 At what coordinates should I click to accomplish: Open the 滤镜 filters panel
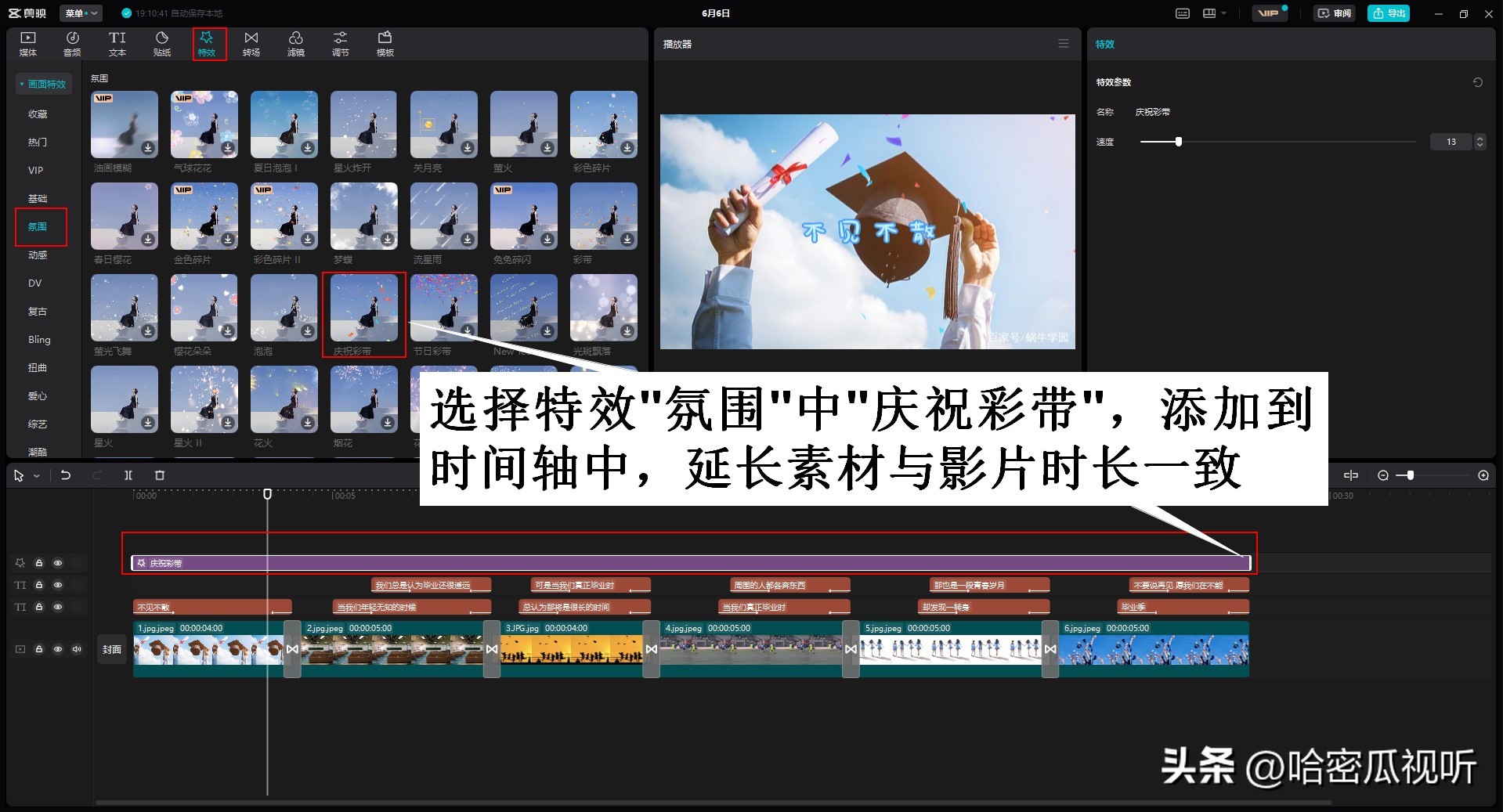(x=295, y=43)
